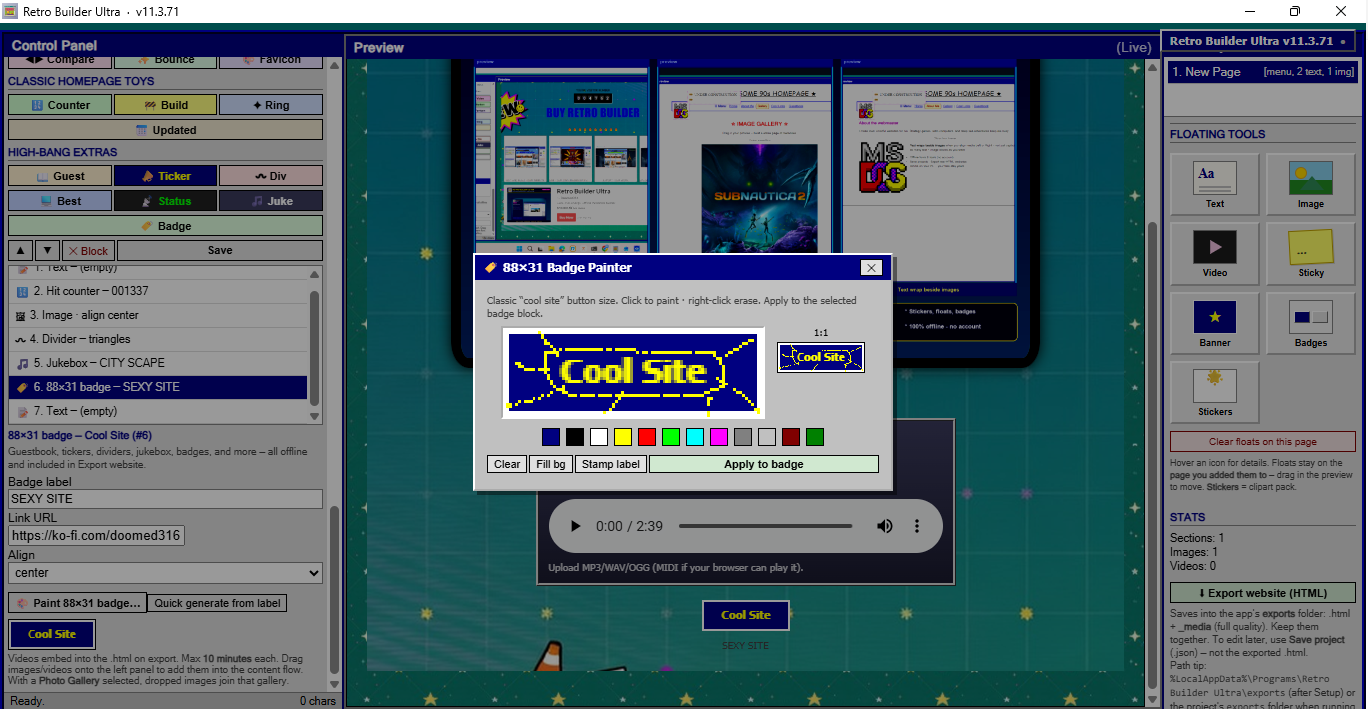Mute the preview audio player
The height and width of the screenshot is (709, 1368).
pyautogui.click(x=885, y=526)
